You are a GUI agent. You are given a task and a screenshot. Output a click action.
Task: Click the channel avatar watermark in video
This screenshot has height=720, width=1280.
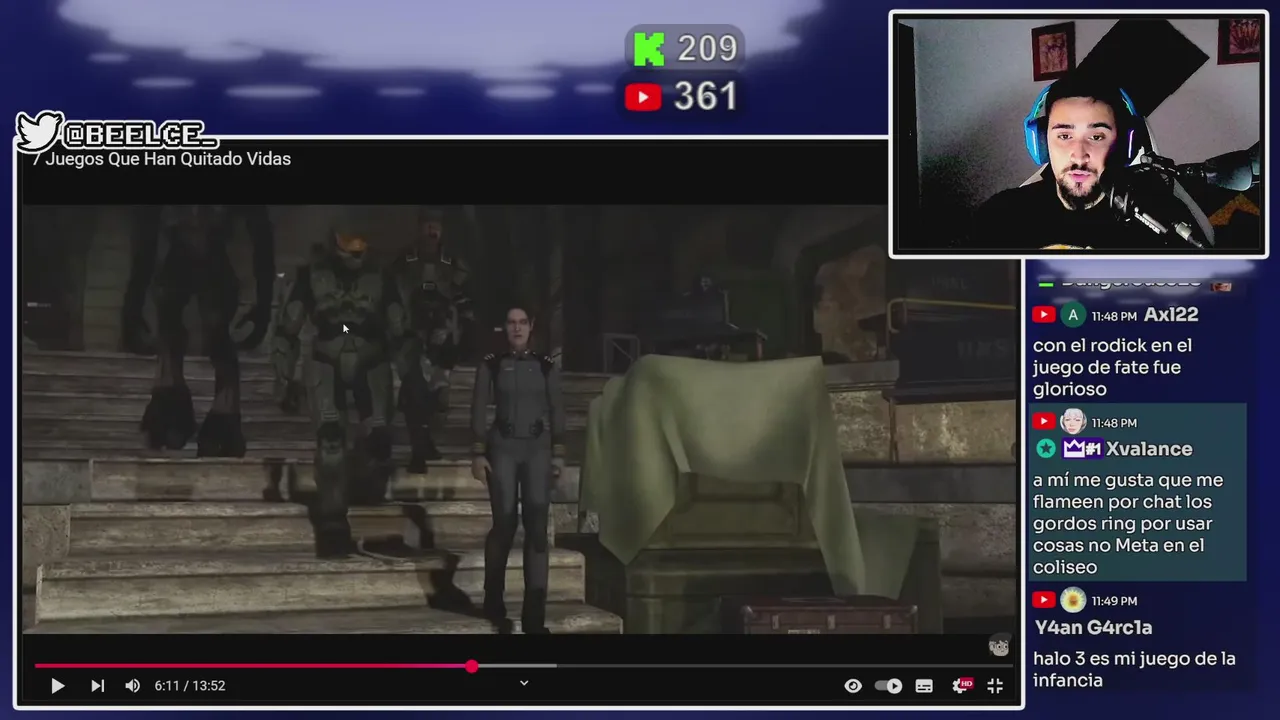pyautogui.click(x=999, y=646)
